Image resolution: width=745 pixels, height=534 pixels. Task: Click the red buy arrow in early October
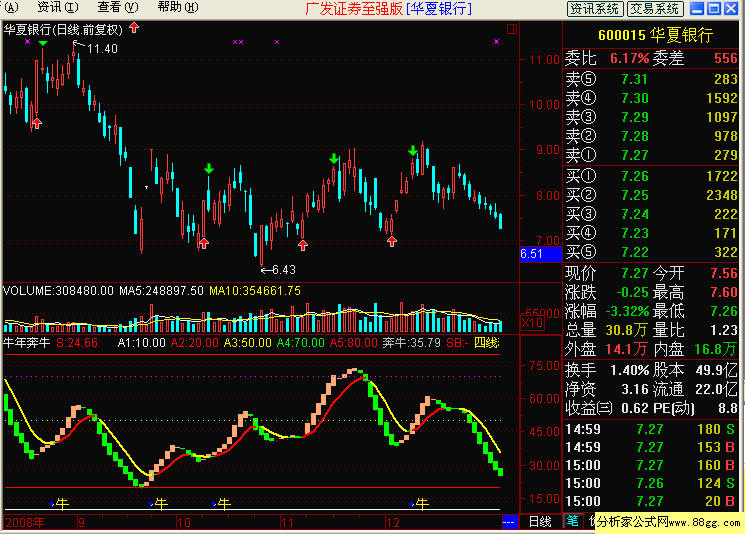pyautogui.click(x=204, y=243)
